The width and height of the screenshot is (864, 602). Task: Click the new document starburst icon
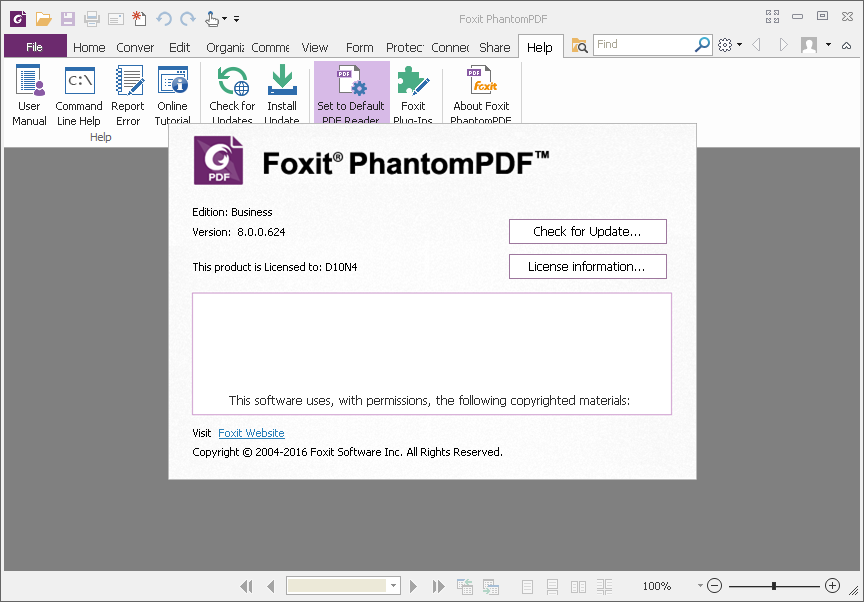[139, 19]
